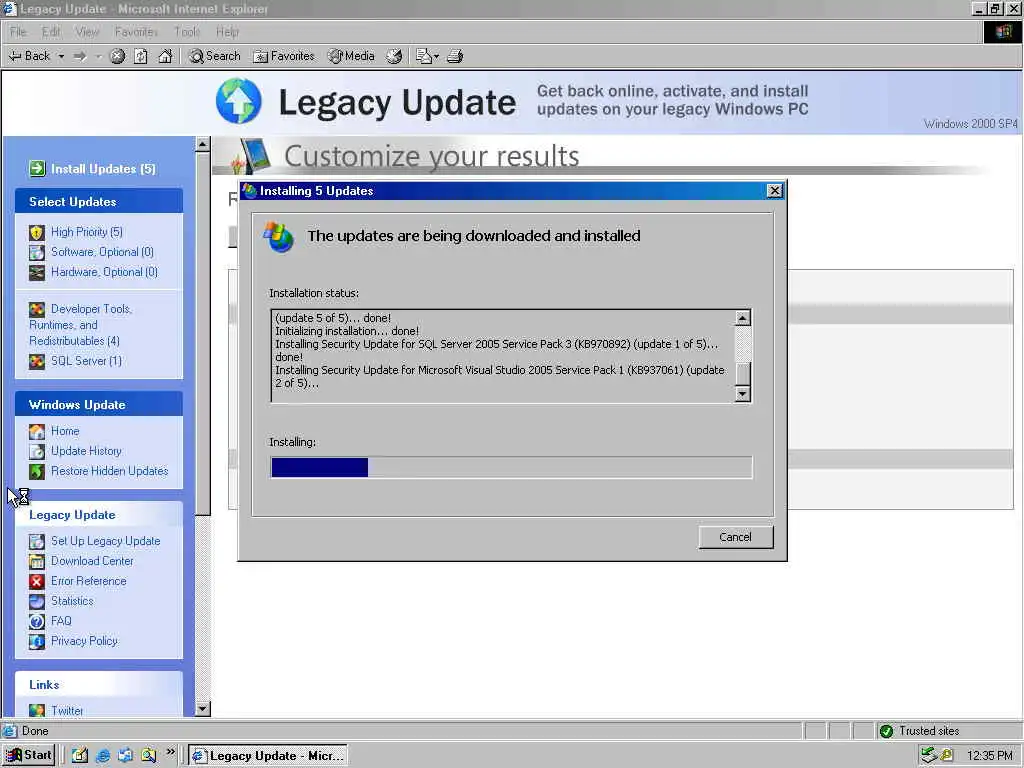Click the Install Updates (5) arrow icon

37,168
